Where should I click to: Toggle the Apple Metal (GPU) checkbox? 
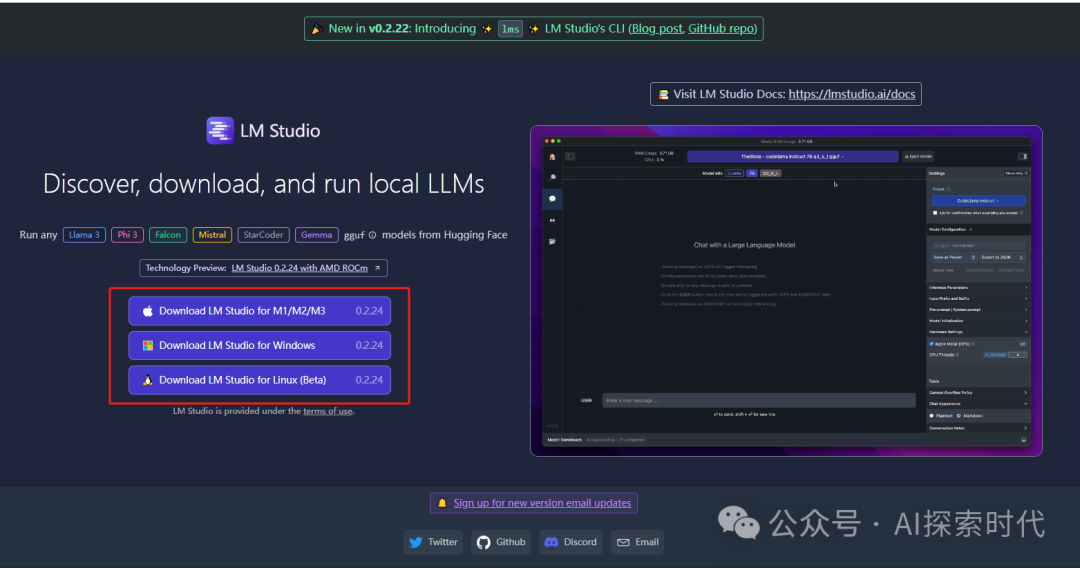(x=932, y=343)
